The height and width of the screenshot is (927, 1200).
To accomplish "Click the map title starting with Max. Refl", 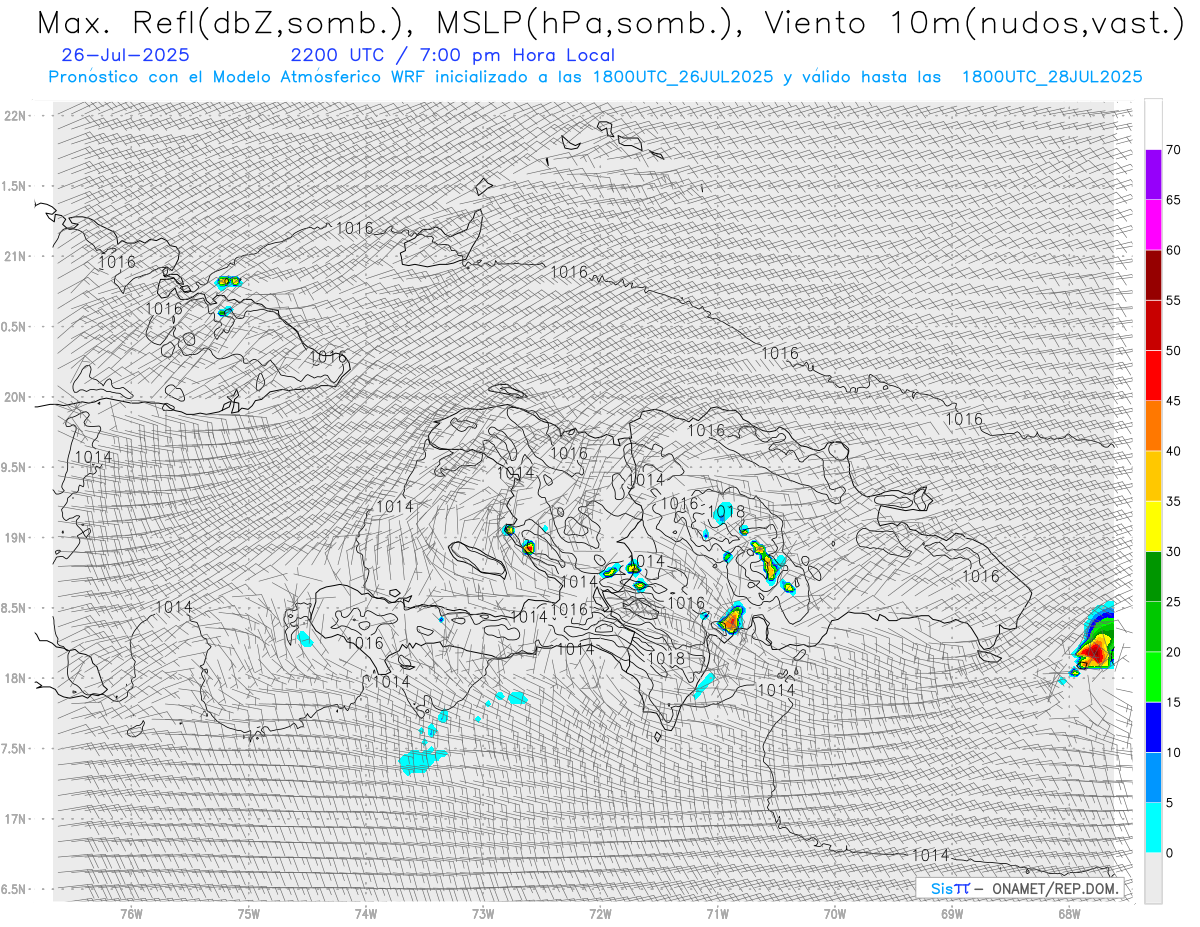I will (x=611, y=23).
